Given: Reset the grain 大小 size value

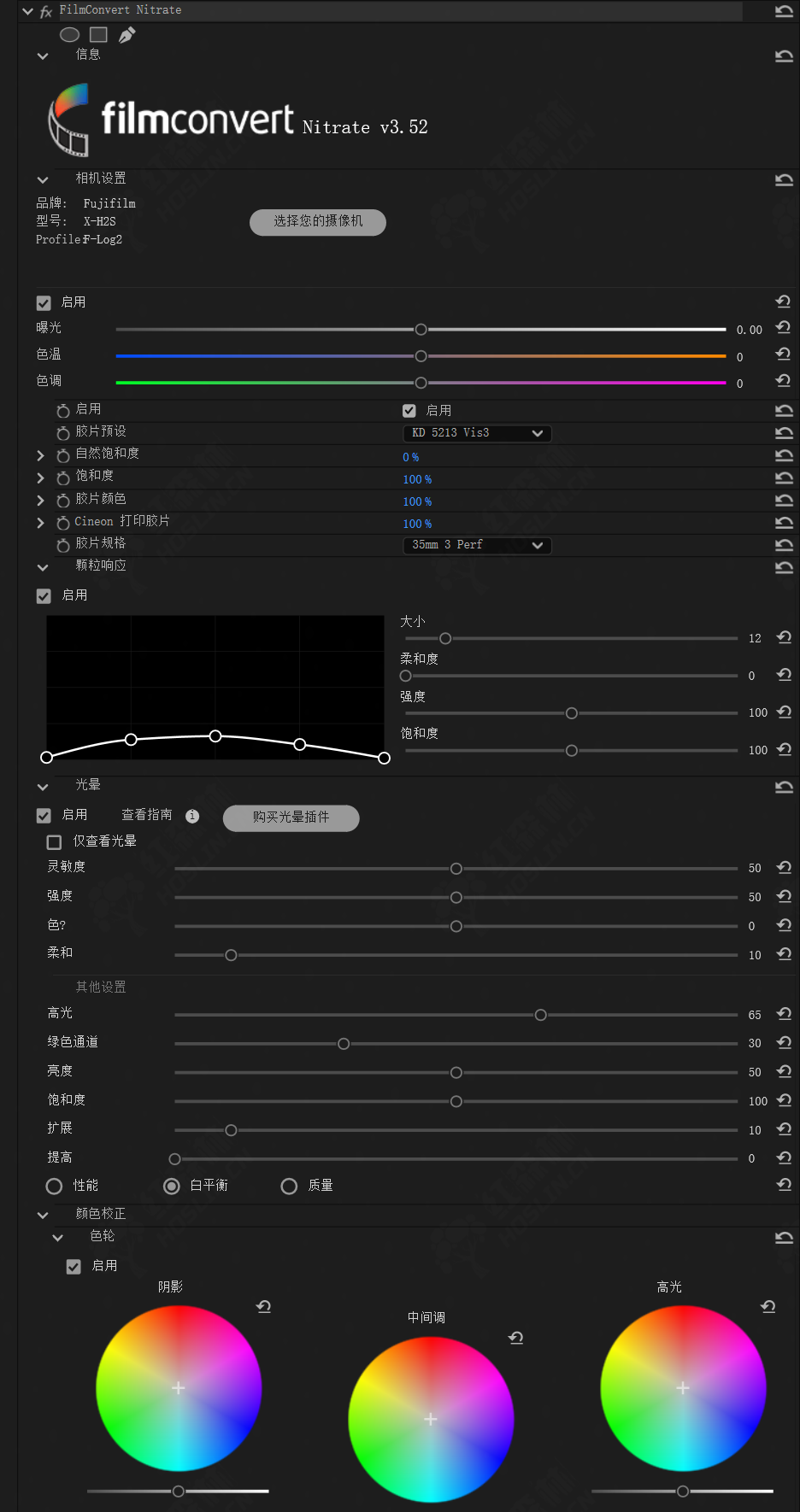Looking at the screenshot, I should 784,637.
